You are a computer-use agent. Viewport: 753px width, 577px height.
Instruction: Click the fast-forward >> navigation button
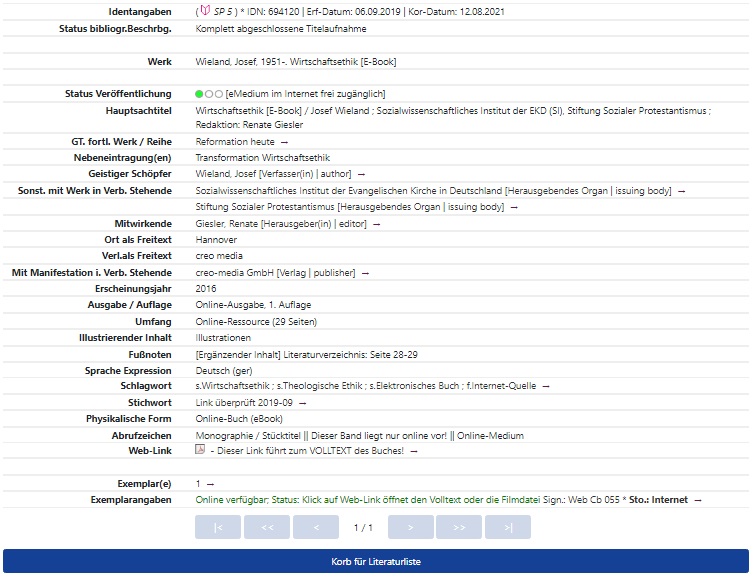pyautogui.click(x=459, y=527)
